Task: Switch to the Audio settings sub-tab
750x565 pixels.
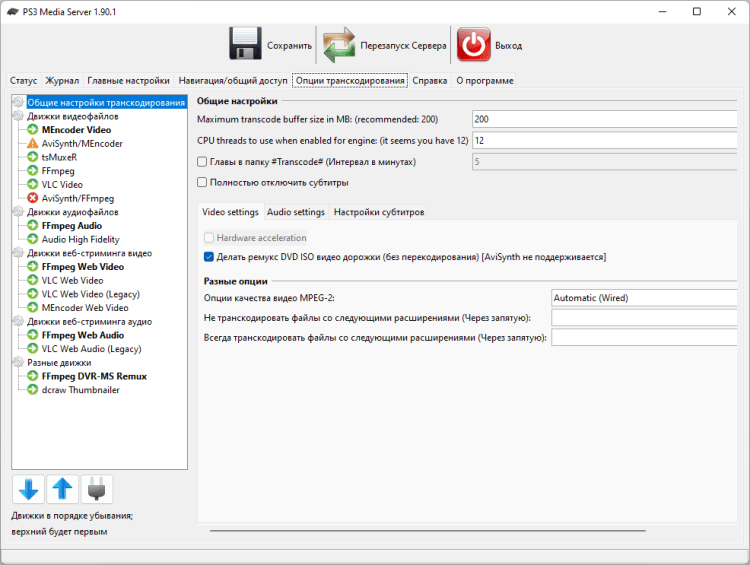Action: (296, 212)
